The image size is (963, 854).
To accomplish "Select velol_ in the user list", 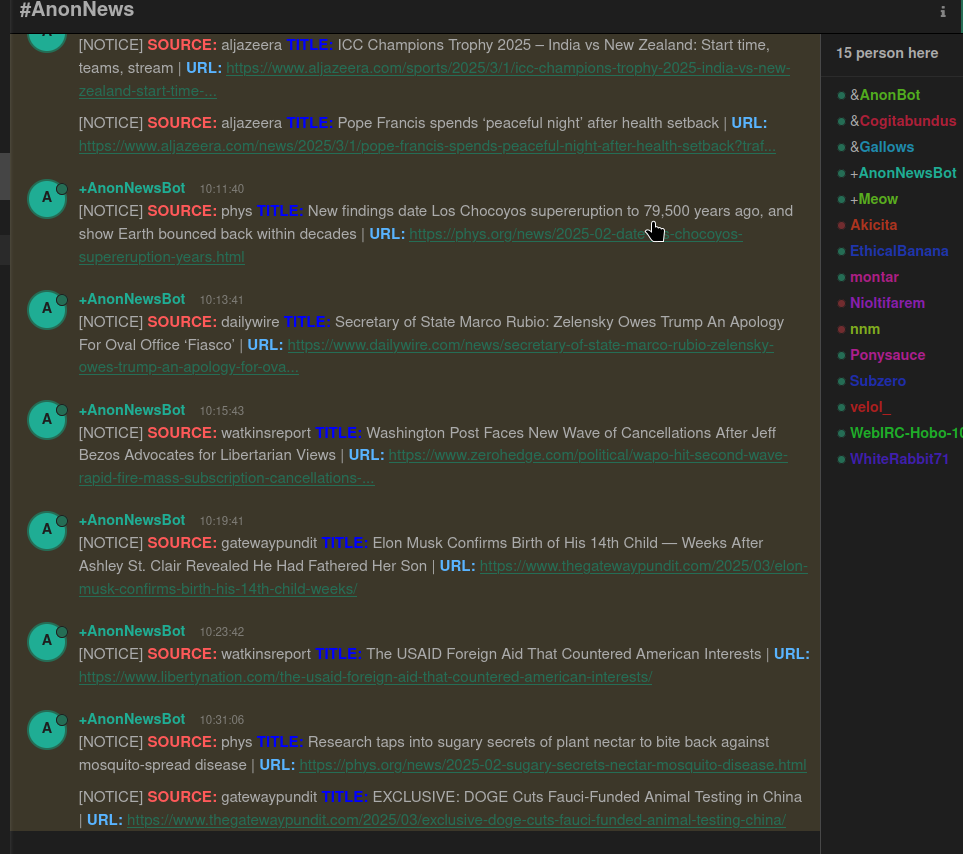I will pyautogui.click(x=870, y=407).
